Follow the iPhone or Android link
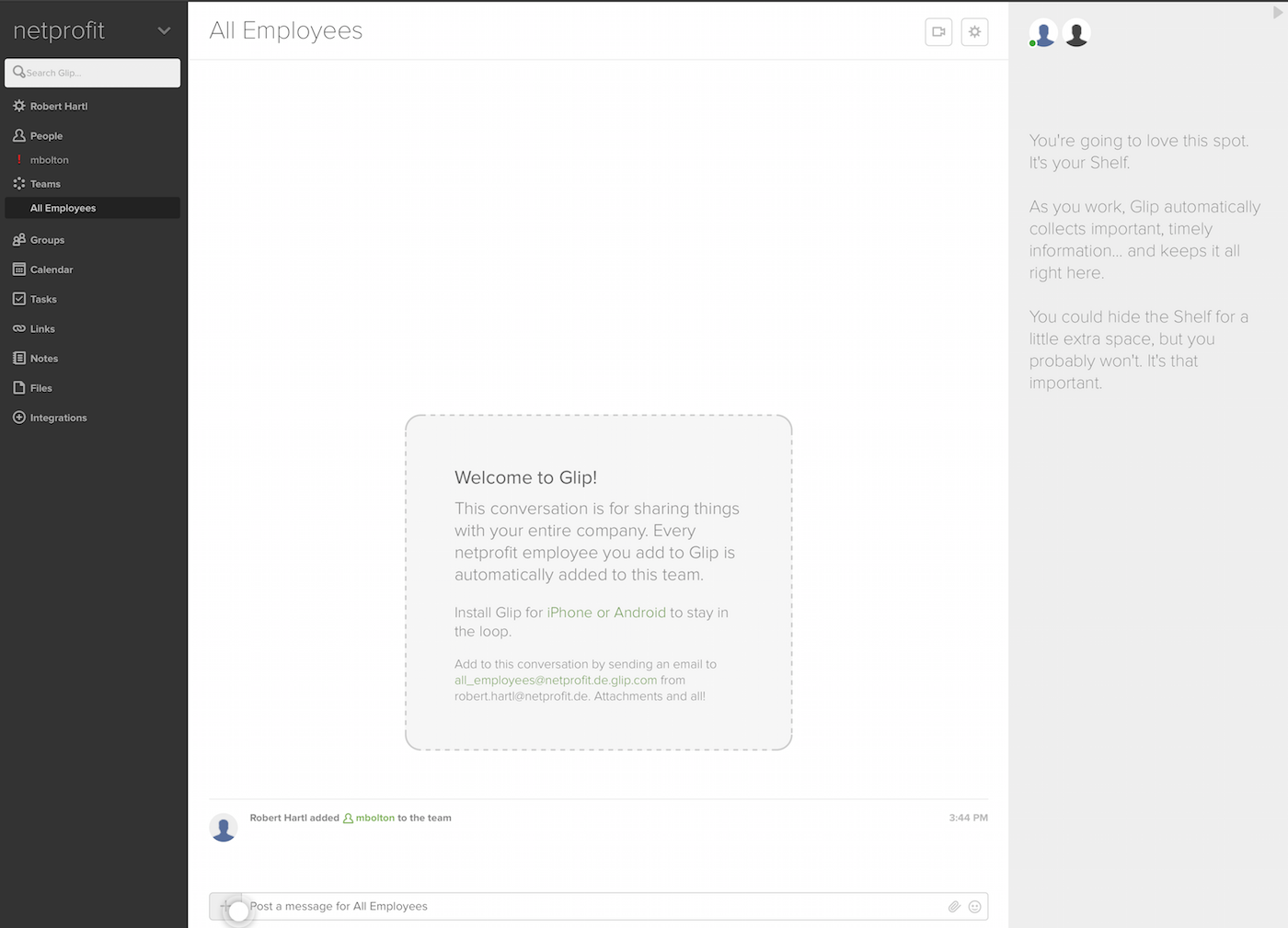This screenshot has width=1288, height=928. coord(606,613)
